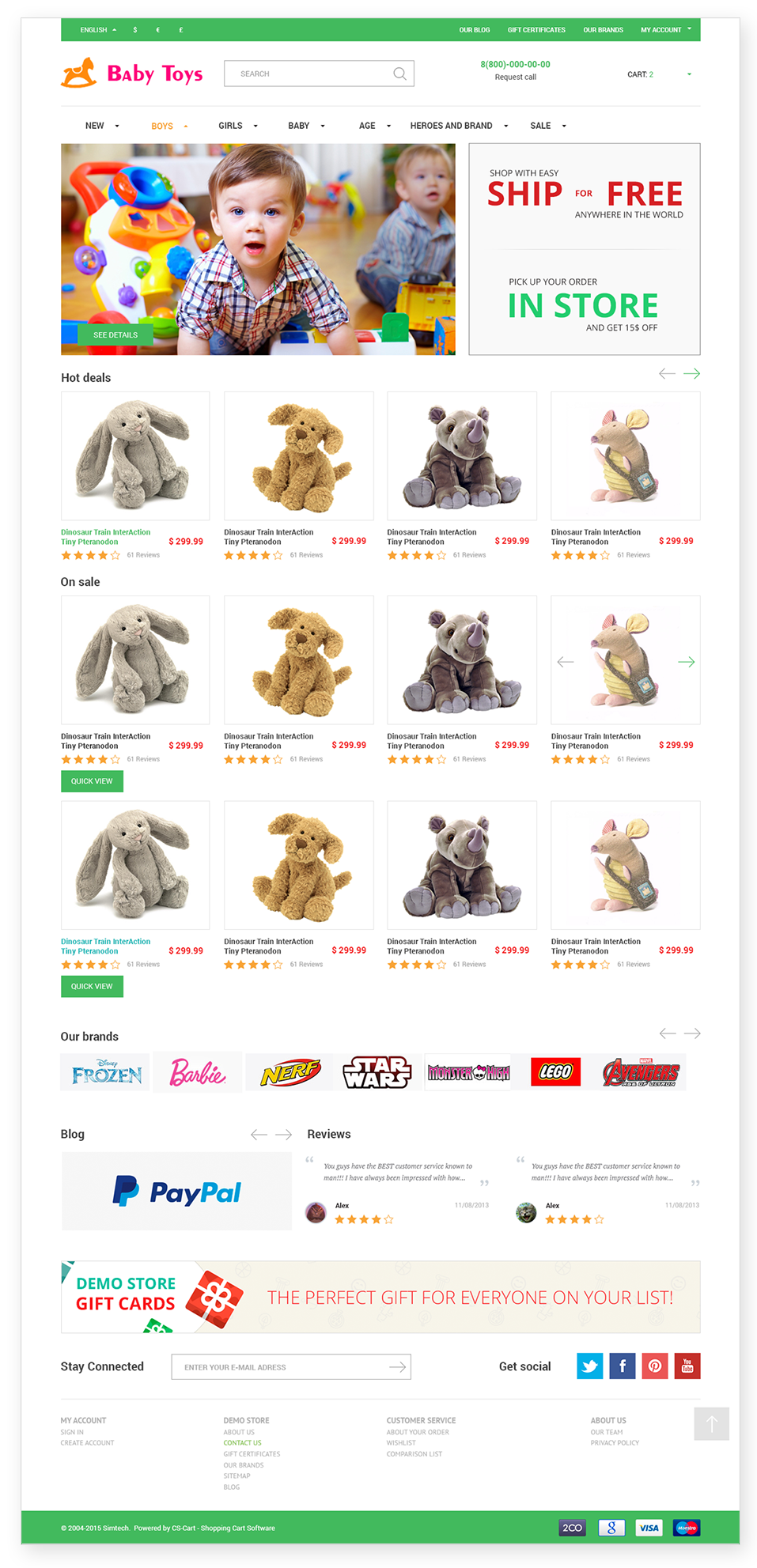Submit email with the newsletter arrow
The image size is (757, 1568).
[398, 1366]
